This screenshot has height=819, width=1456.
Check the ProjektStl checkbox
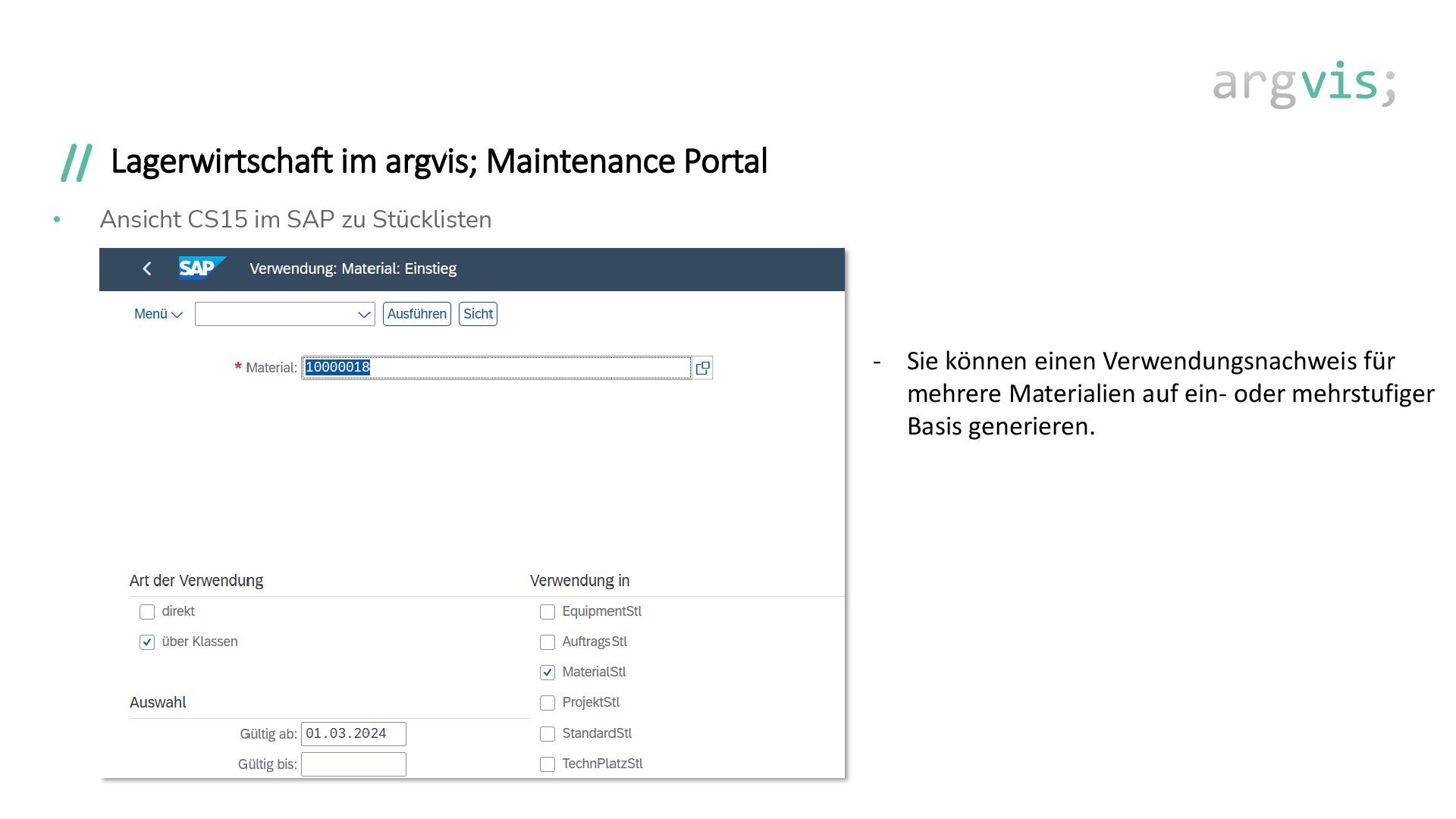(x=548, y=703)
